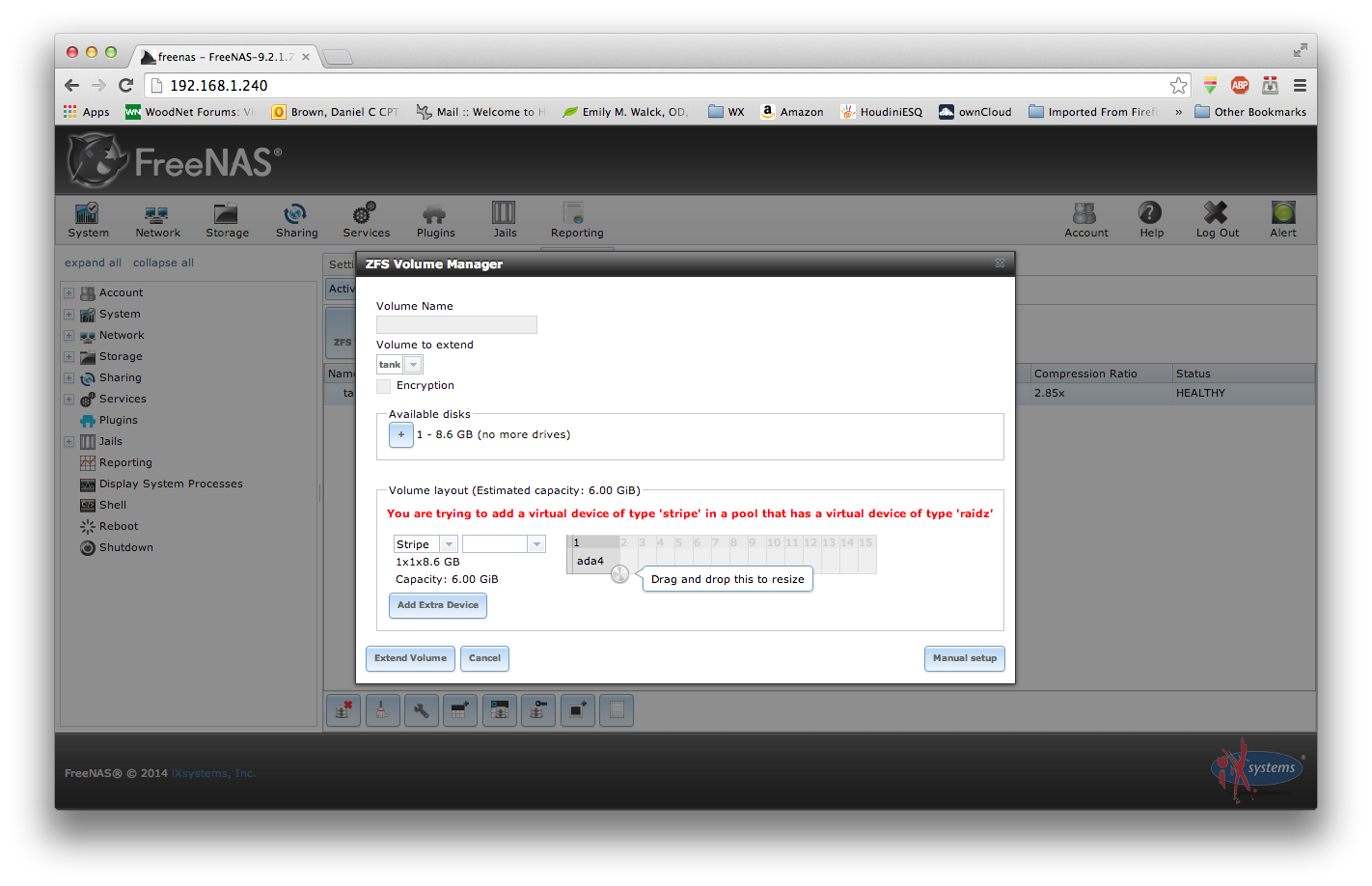Viewport: 1372px width, 886px height.
Task: Click the bookmark star in address bar
Action: [x=1178, y=86]
